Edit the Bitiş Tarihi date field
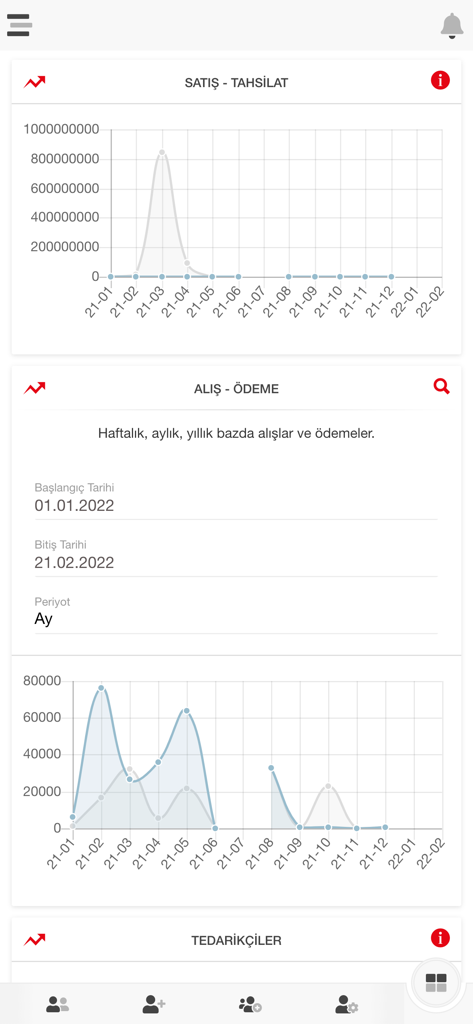 coord(236,562)
